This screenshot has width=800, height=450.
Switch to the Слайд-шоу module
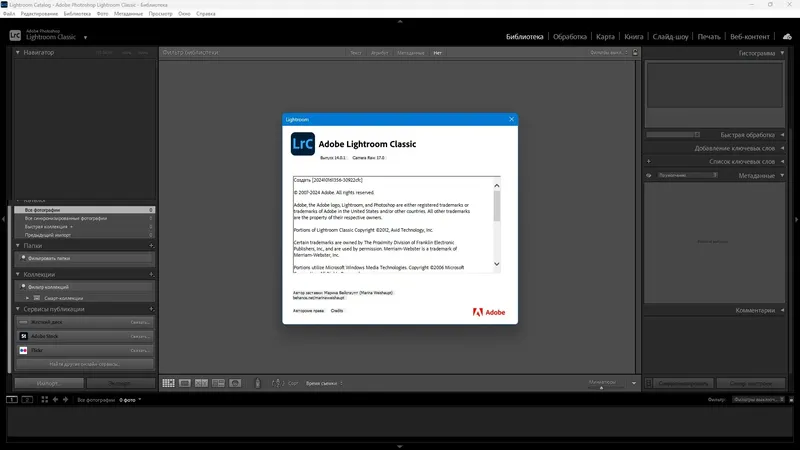(670, 37)
